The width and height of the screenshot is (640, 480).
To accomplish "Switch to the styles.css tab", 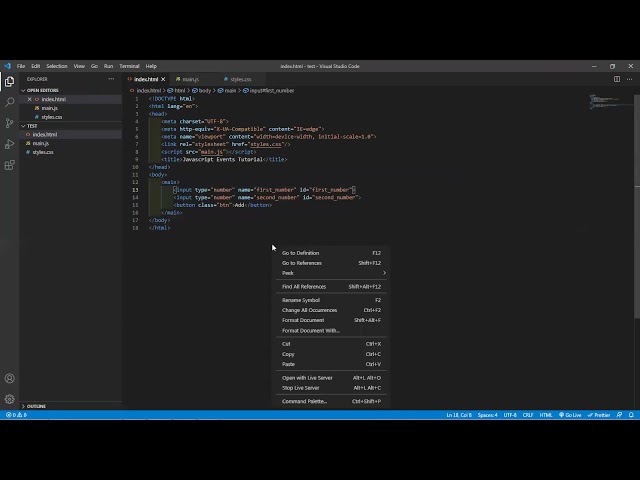I will pos(241,79).
